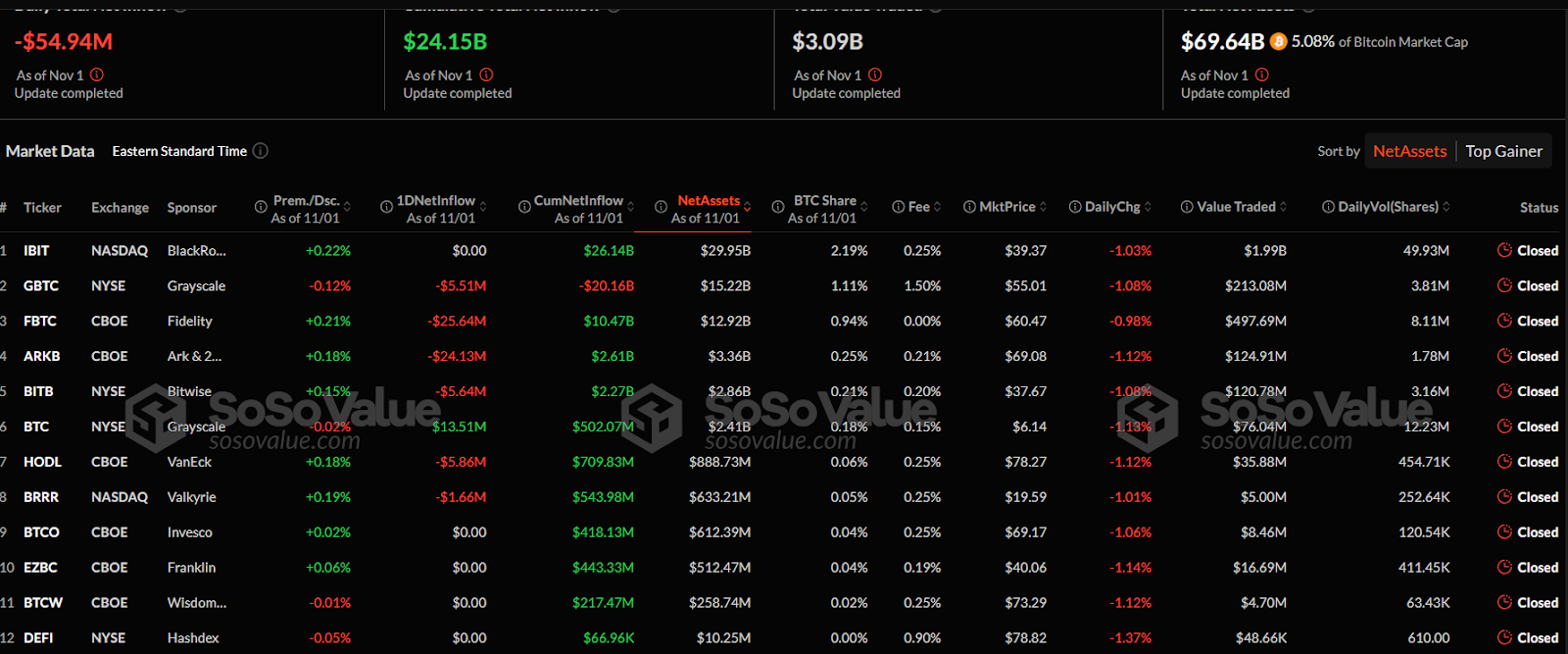The height and width of the screenshot is (654, 1568).
Task: Click info icon next to Eastern Standard Time
Action: [261, 151]
